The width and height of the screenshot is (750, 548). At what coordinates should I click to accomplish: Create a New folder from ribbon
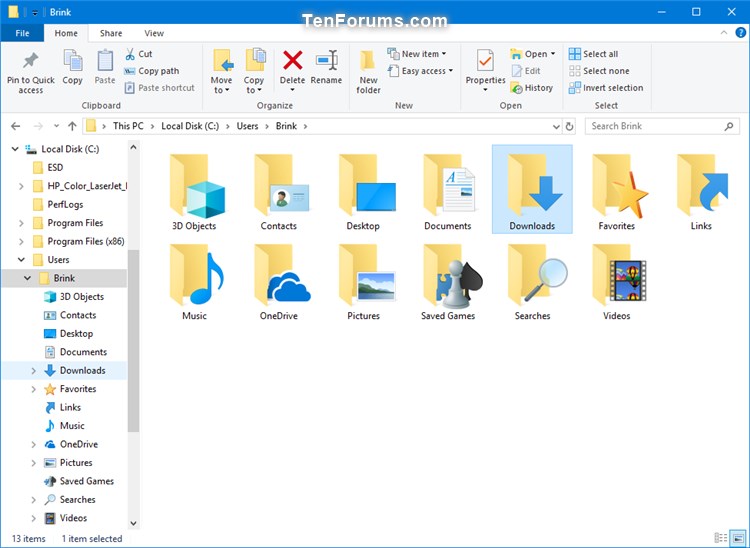pos(368,72)
